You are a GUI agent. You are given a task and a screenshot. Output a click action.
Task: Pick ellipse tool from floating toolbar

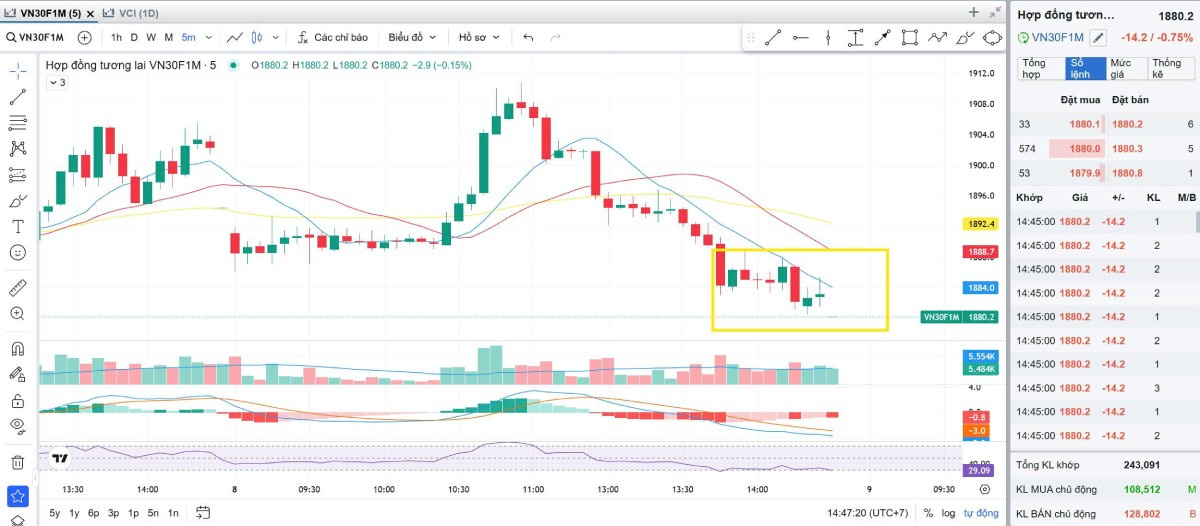(x=992, y=38)
